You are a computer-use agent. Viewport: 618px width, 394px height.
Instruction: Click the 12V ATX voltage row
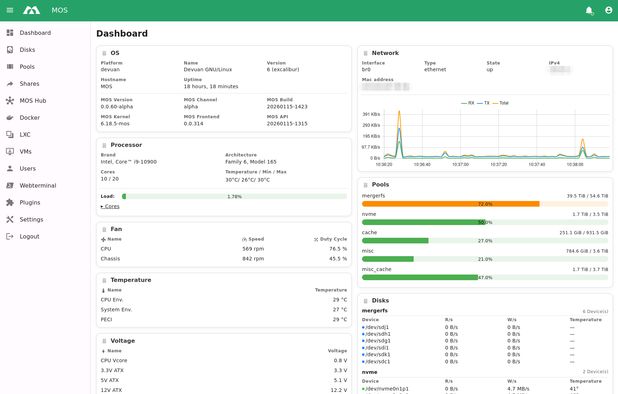pyautogui.click(x=224, y=390)
